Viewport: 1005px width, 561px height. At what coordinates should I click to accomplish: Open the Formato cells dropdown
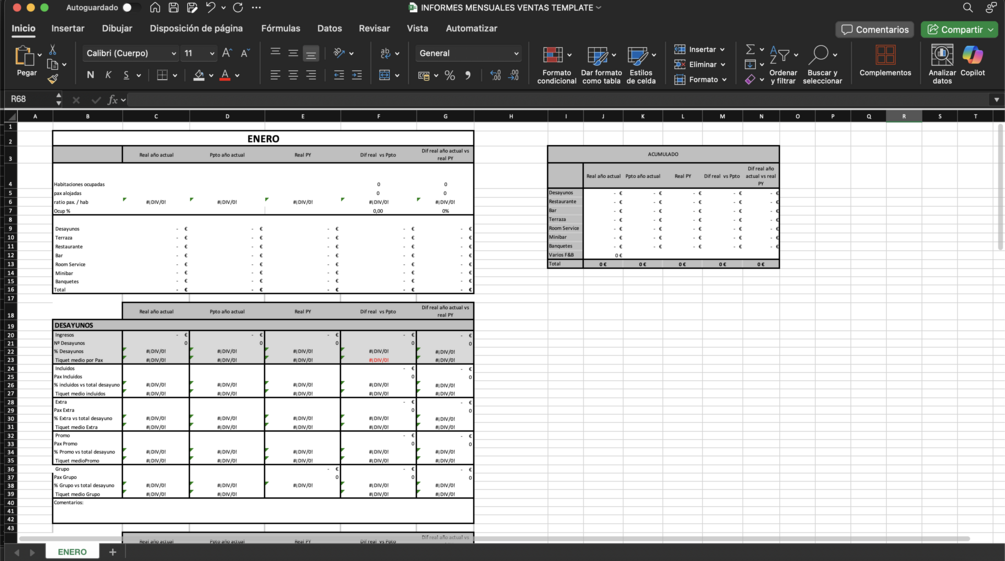(700, 80)
